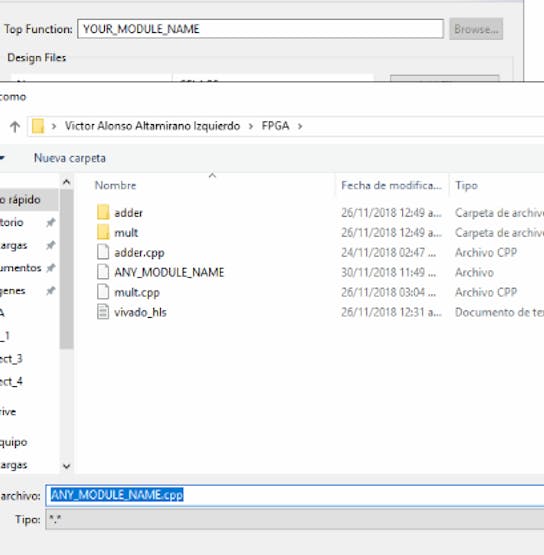Click the FPGA breadcrumb in the path
544x555 pixels.
click(275, 126)
